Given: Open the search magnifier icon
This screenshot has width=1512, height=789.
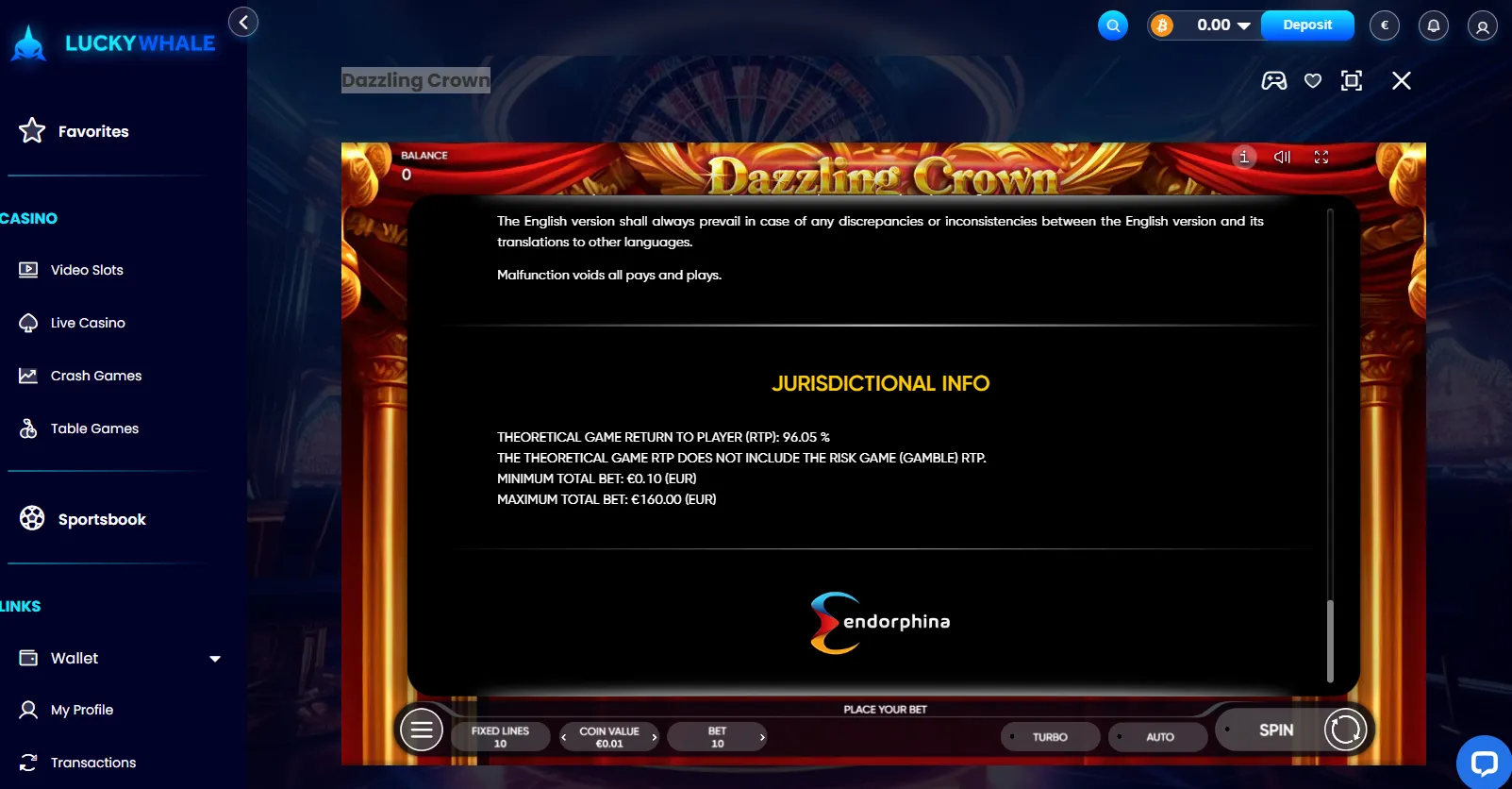Looking at the screenshot, I should (1113, 25).
